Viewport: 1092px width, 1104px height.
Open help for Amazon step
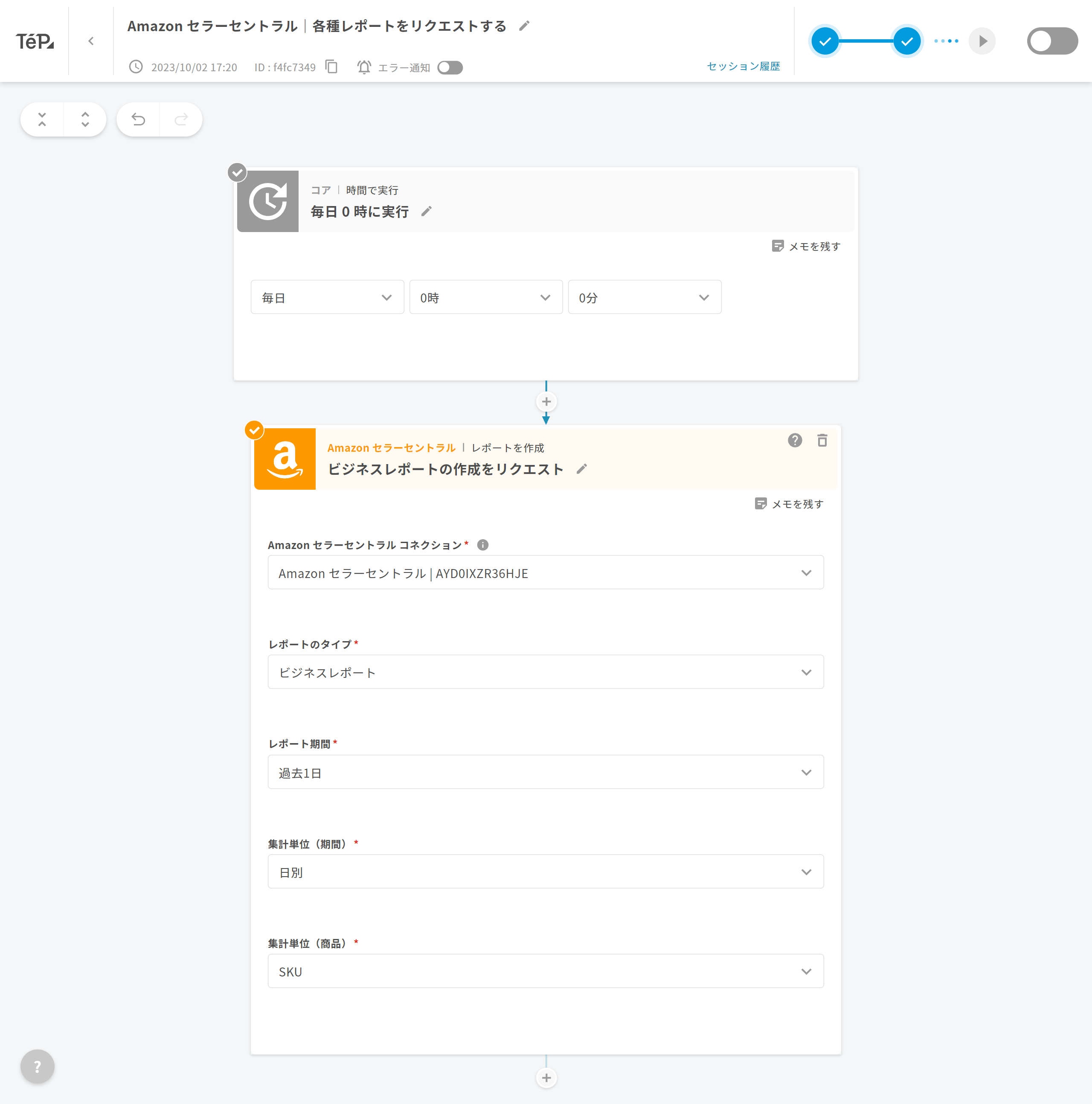click(794, 440)
